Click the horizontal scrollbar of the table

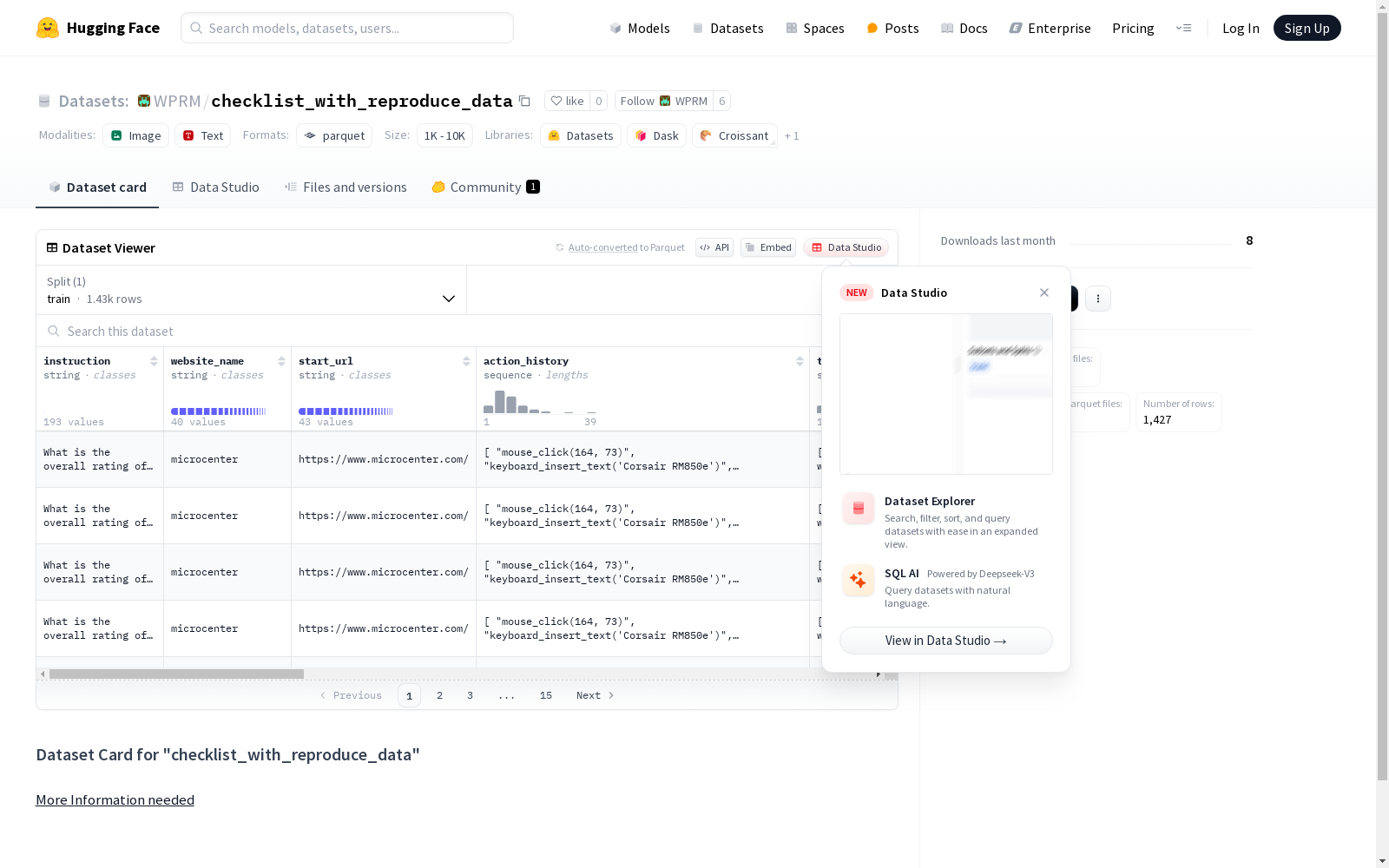click(176, 674)
